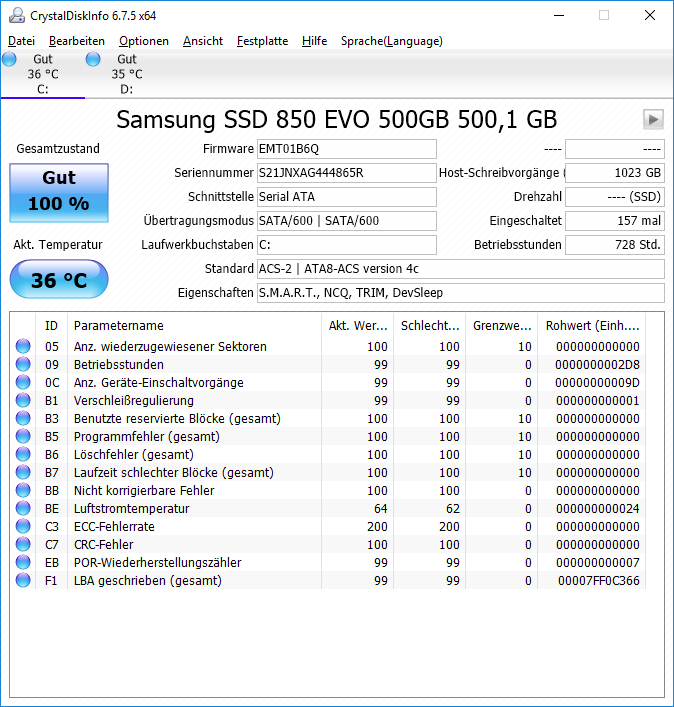Viewport: 674px width, 707px height.
Task: Select 'Laufzeit schlechter Blöcke (gesamt)' text
Action: 174,473
